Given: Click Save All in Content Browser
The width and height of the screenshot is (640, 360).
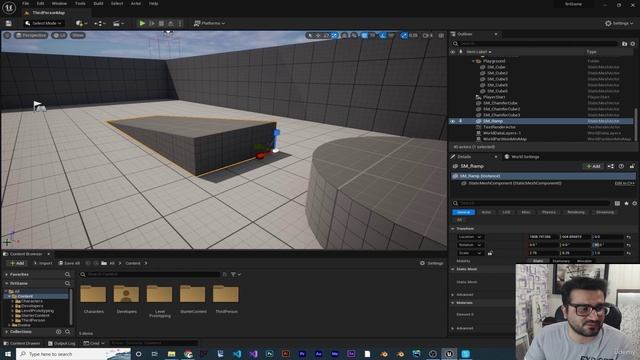Looking at the screenshot, I should click(x=69, y=263).
